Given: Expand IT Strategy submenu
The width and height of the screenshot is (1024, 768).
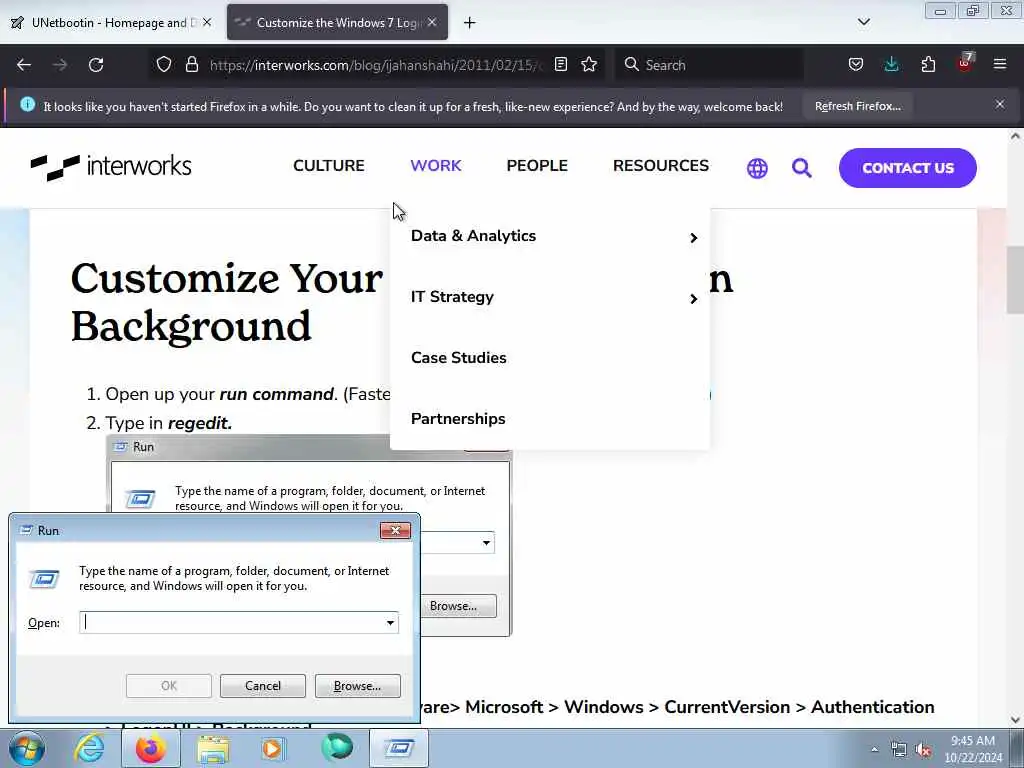Looking at the screenshot, I should tap(694, 298).
